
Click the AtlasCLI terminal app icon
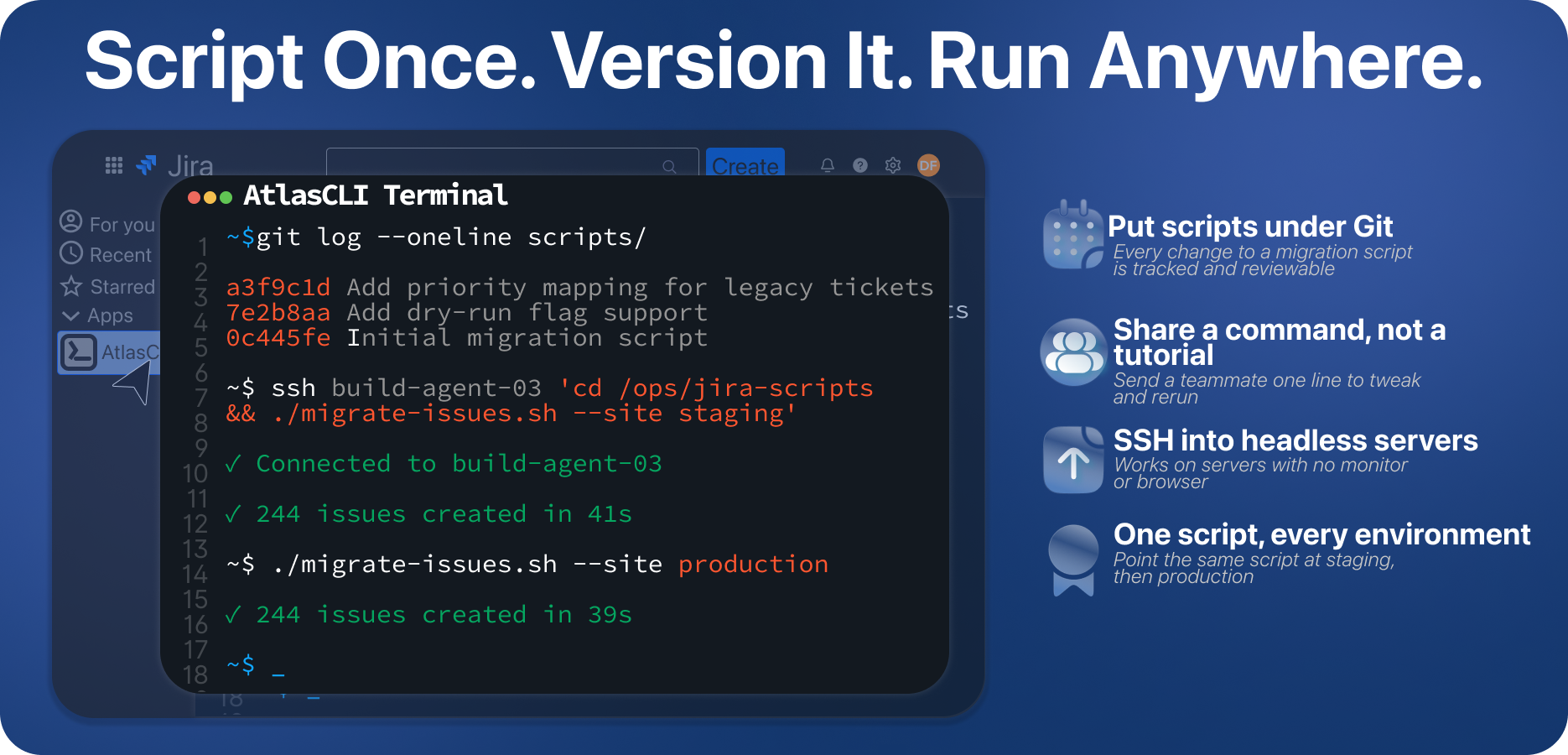79,352
